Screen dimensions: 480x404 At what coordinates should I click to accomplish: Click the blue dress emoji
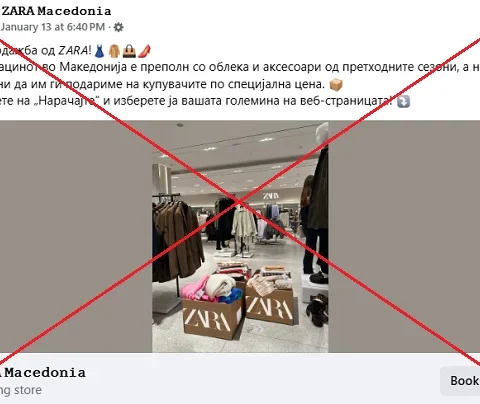(x=99, y=51)
